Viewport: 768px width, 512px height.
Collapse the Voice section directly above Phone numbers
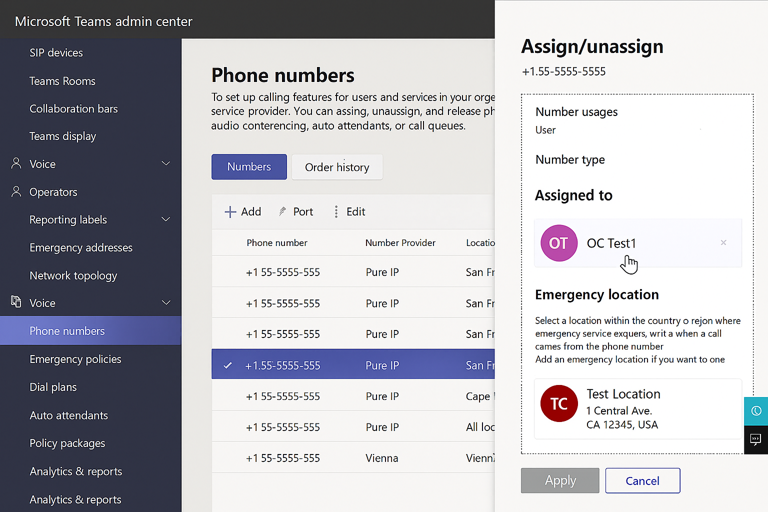coord(166,303)
